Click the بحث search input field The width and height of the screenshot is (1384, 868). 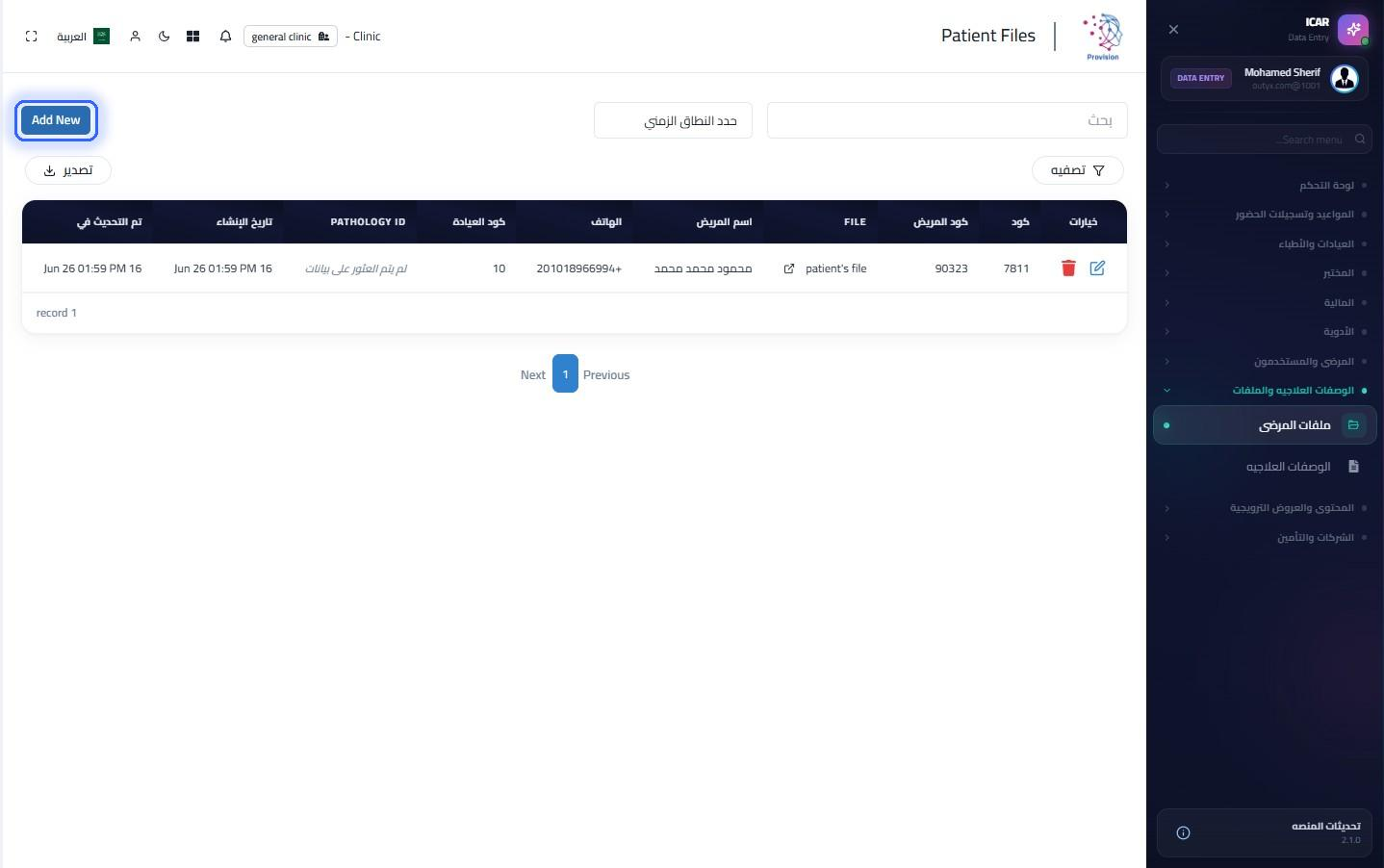click(x=947, y=120)
